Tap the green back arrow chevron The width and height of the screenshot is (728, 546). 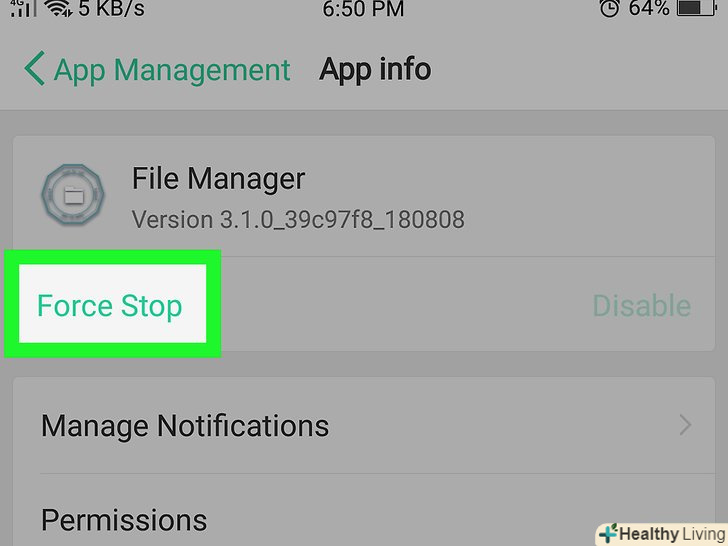pyautogui.click(x=34, y=68)
